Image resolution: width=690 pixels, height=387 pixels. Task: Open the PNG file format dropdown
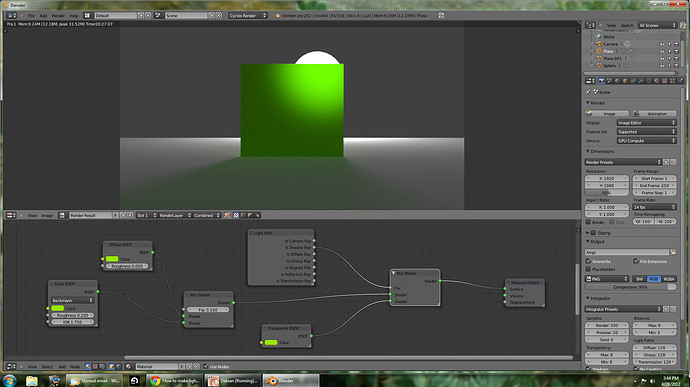(x=607, y=279)
